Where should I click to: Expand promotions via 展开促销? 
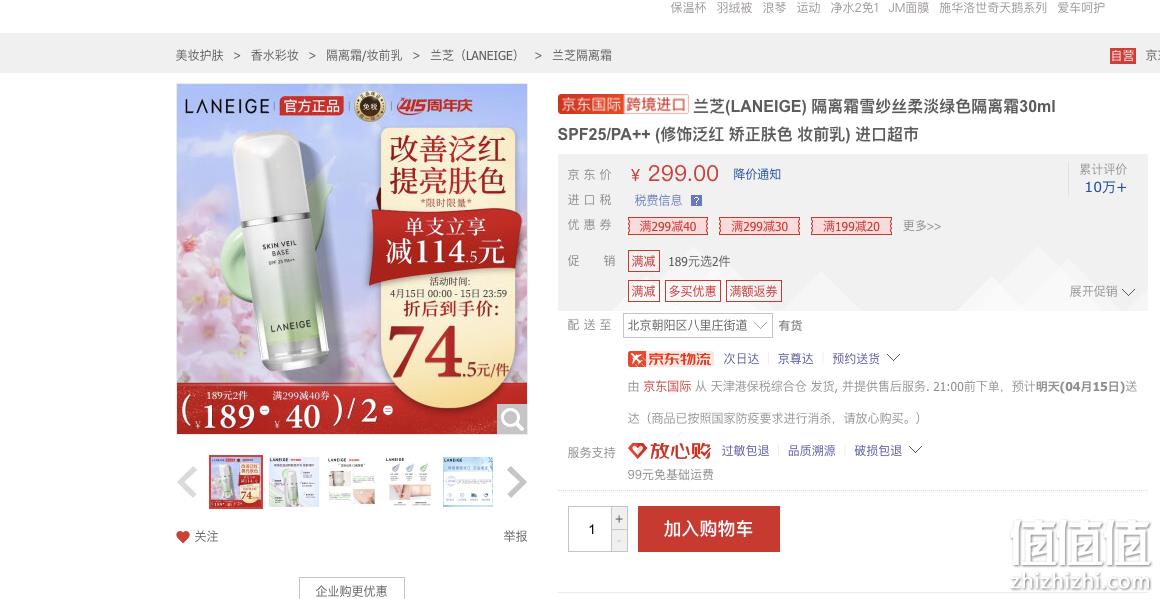[x=1102, y=291]
